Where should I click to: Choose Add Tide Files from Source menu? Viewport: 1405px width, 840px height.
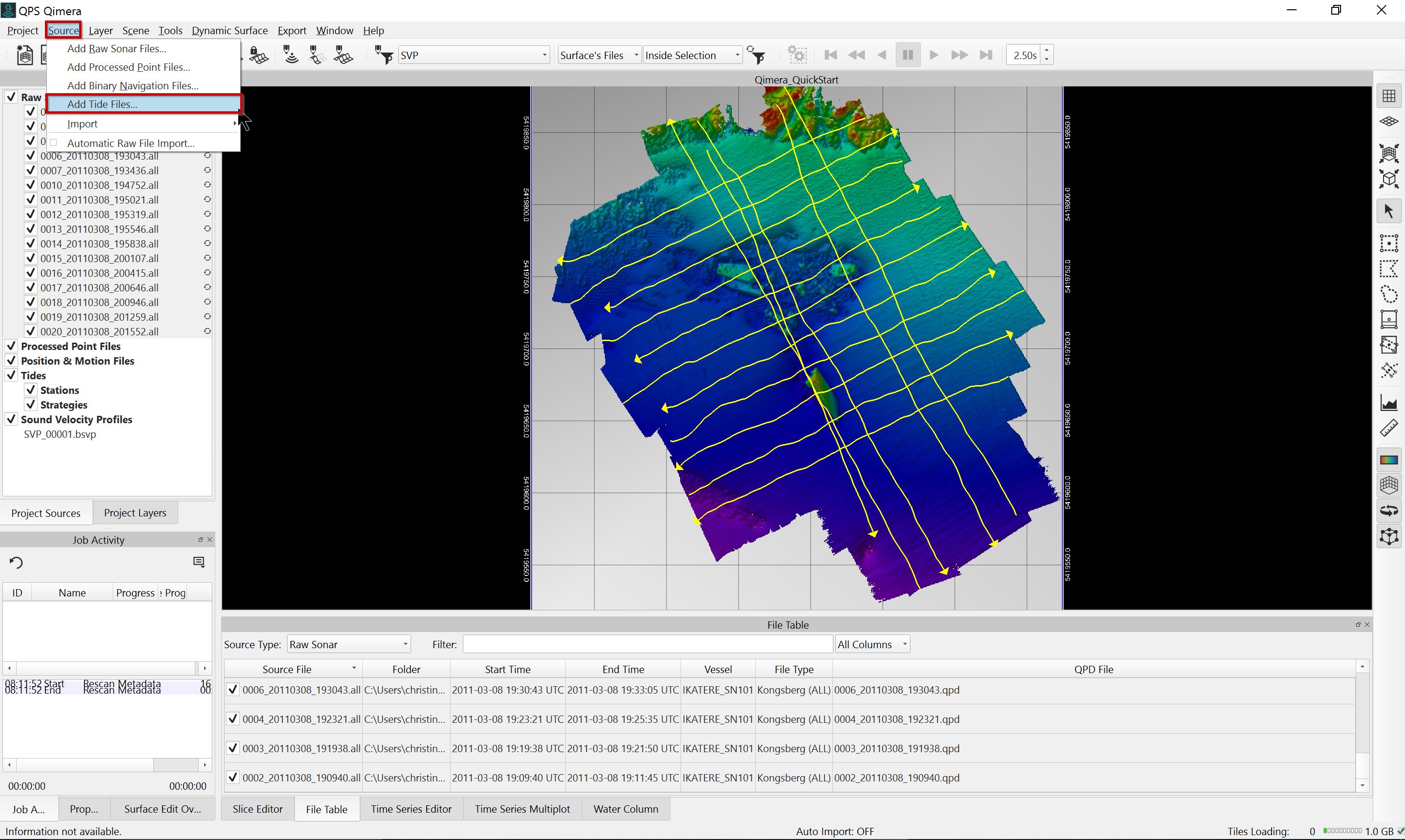point(103,104)
